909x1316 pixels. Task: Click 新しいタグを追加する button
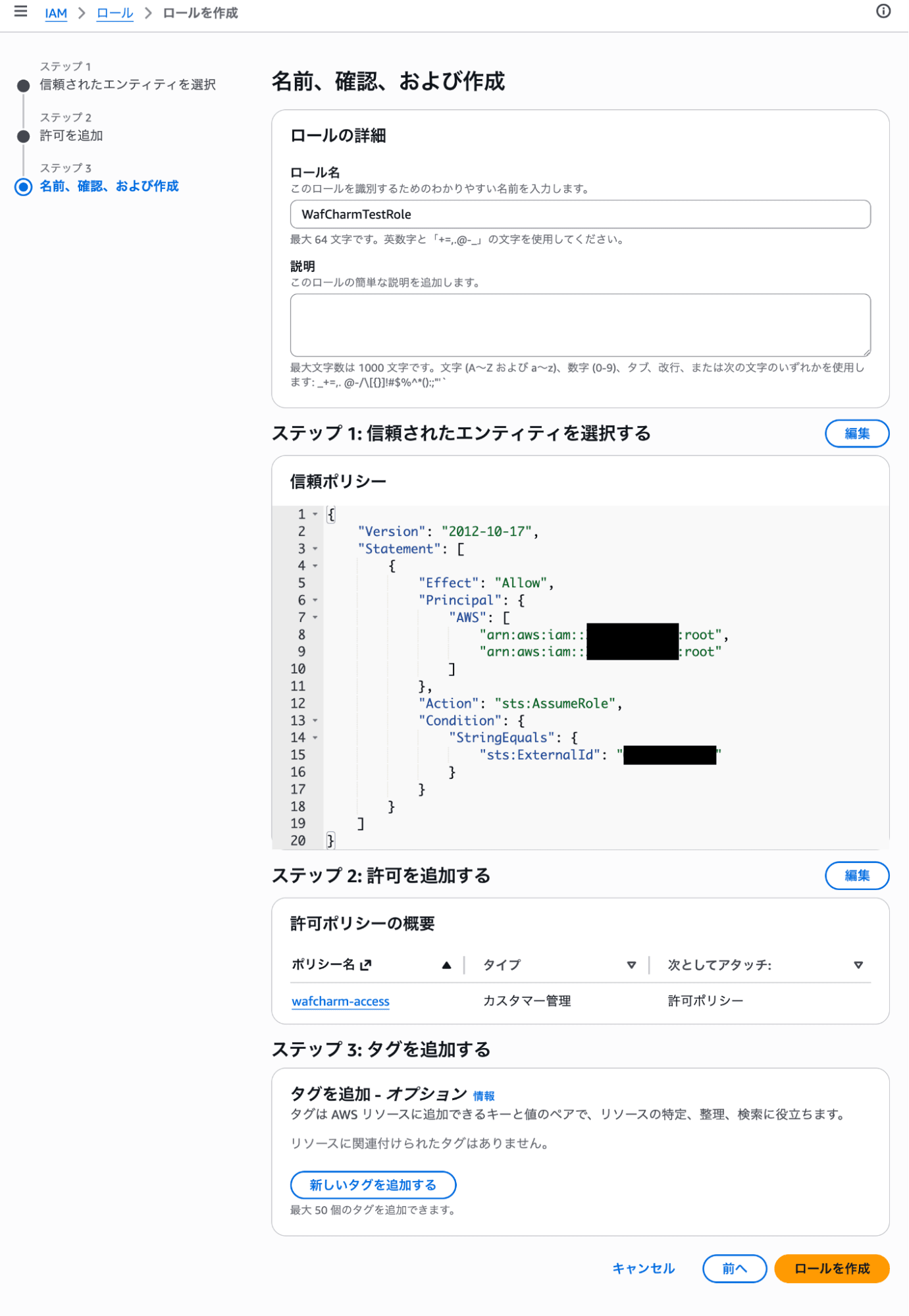click(373, 1185)
